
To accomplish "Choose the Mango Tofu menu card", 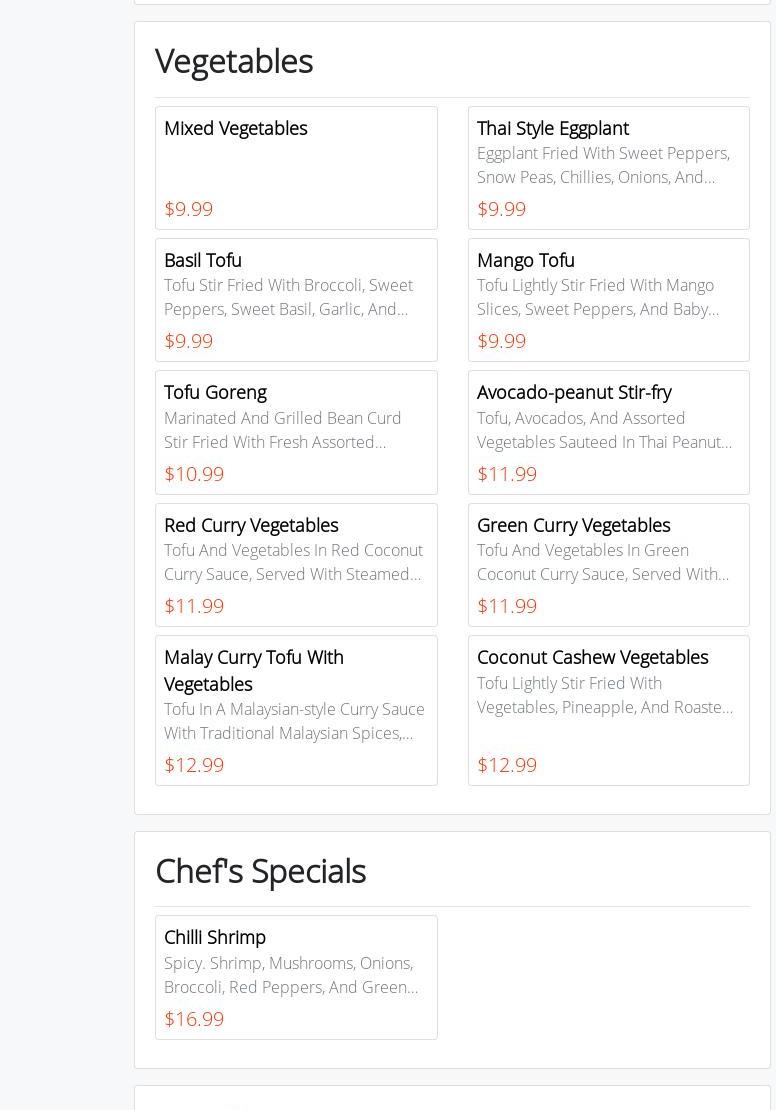I will click(x=608, y=300).
